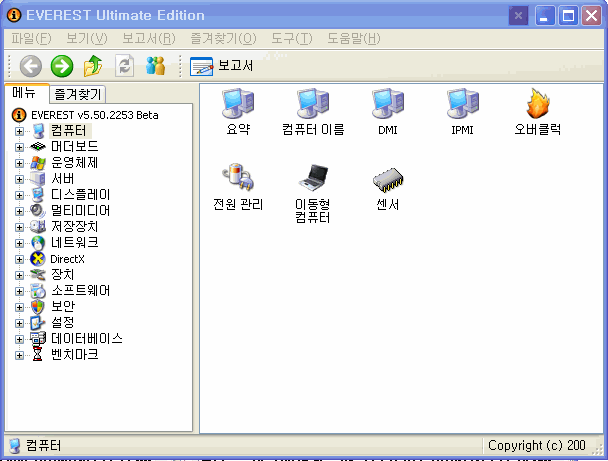Click the green Forward arrow icon
608x461 pixels.
pyautogui.click(x=62, y=66)
